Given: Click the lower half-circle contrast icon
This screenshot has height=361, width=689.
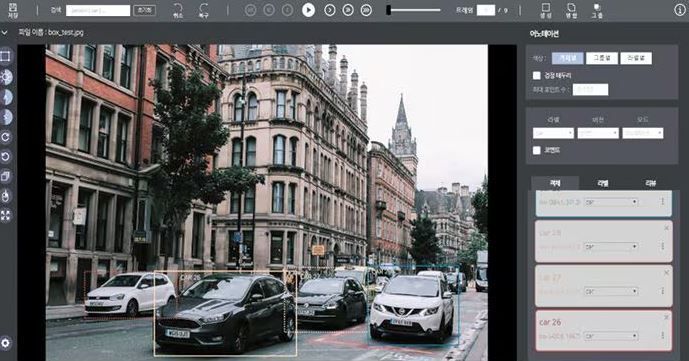Looking at the screenshot, I should pos(6,117).
